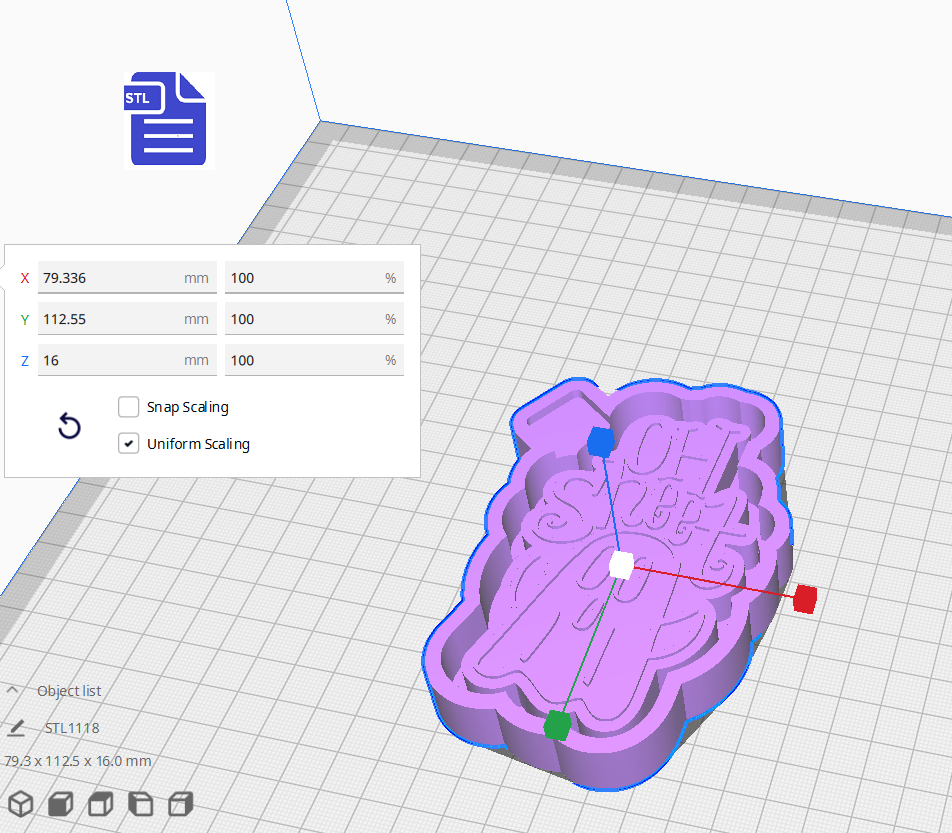Click the Y dimension field showing 112.55
This screenshot has height=833, width=952.
point(110,319)
